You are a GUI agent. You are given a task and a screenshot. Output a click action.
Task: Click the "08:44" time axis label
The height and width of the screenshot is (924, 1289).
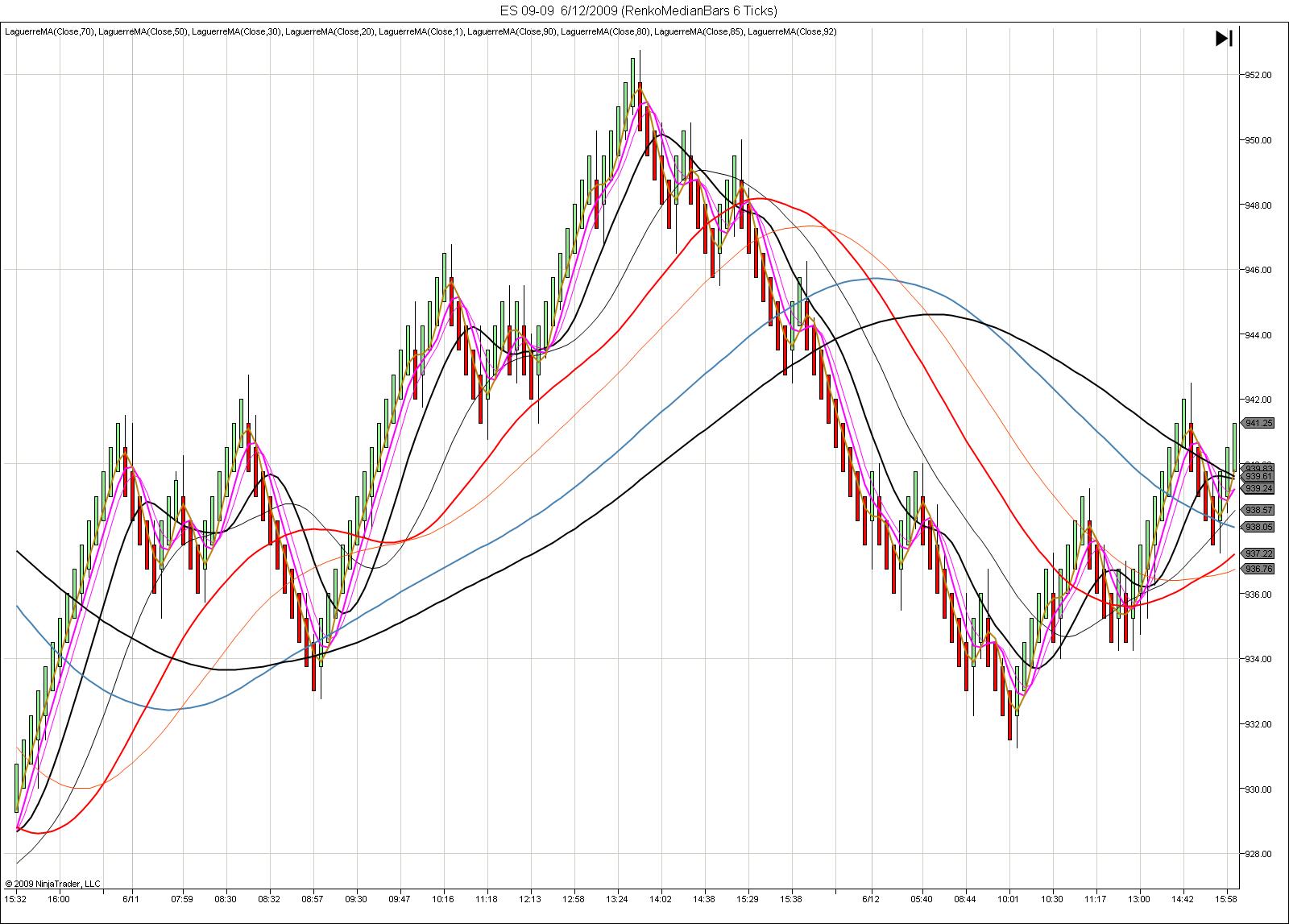(x=965, y=899)
